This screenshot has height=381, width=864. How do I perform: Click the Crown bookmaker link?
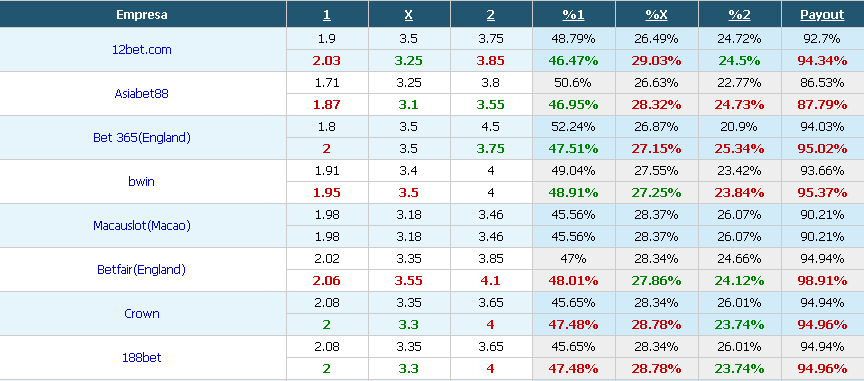coord(142,314)
